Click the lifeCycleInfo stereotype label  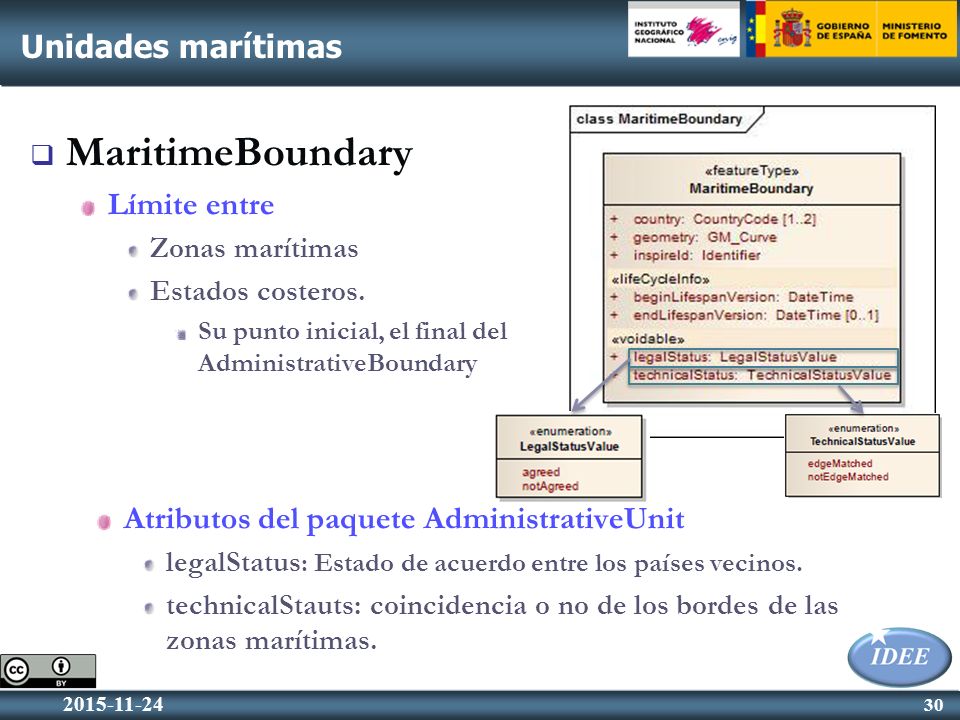click(660, 279)
